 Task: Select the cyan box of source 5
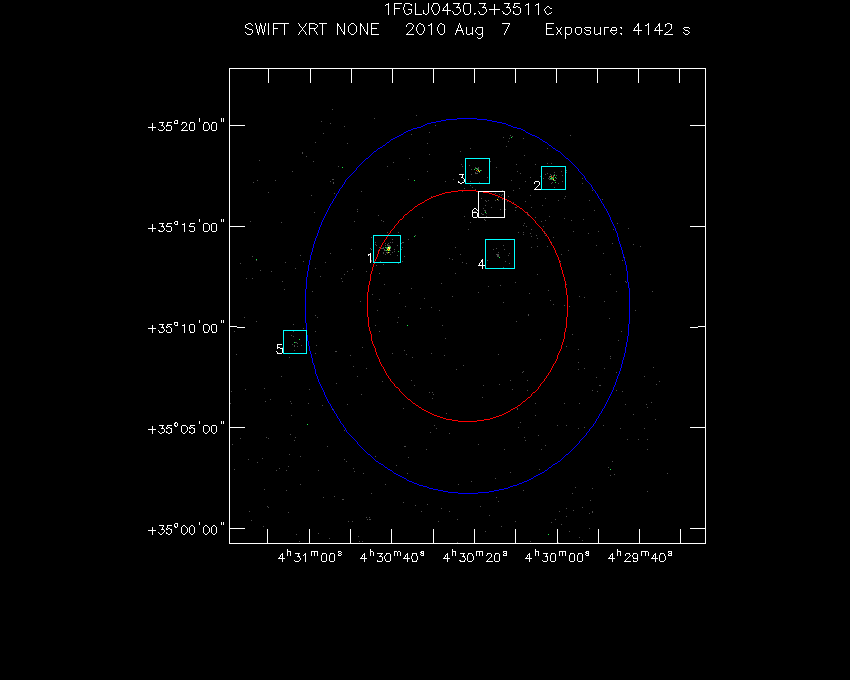tap(295, 342)
